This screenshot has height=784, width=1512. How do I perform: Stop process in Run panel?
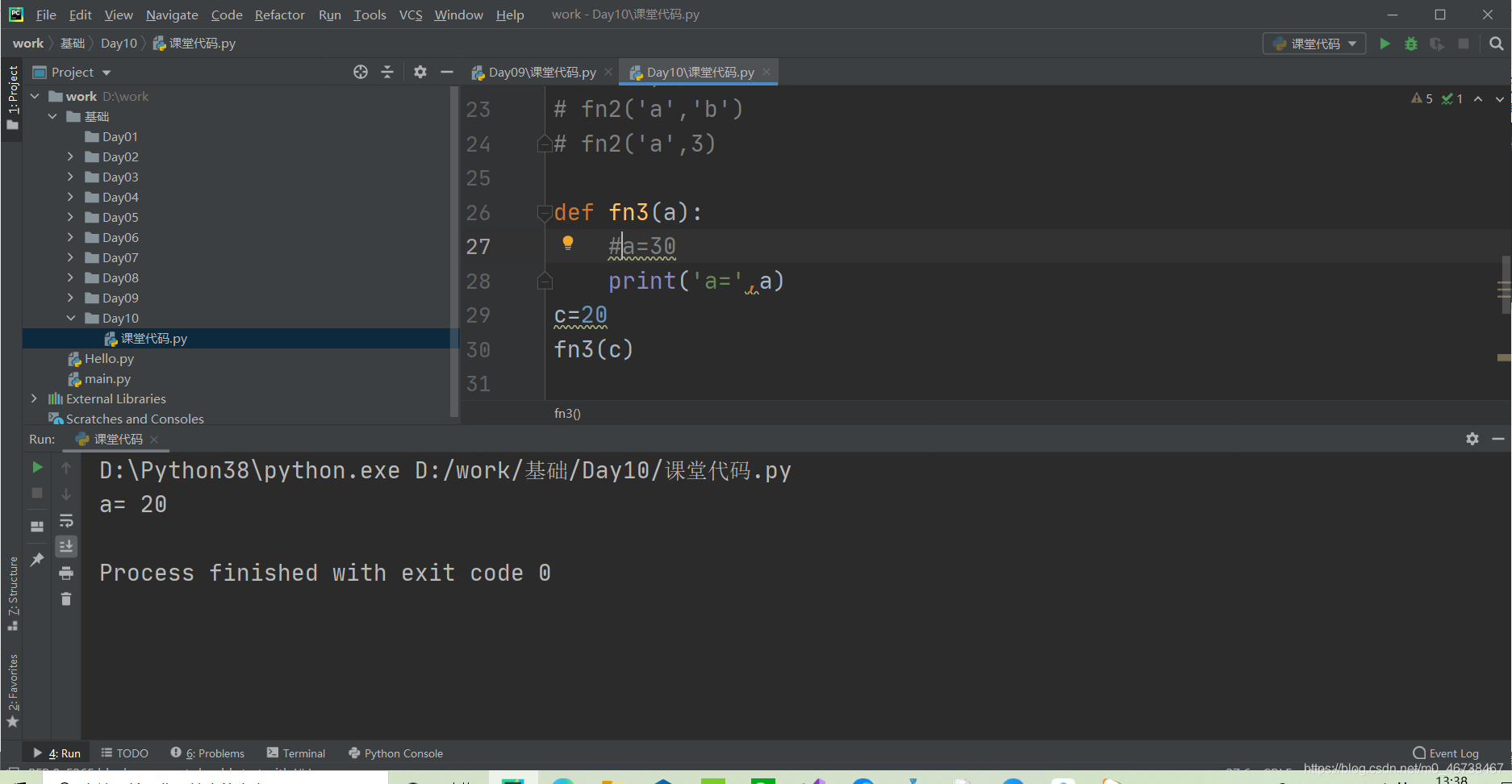coord(37,493)
